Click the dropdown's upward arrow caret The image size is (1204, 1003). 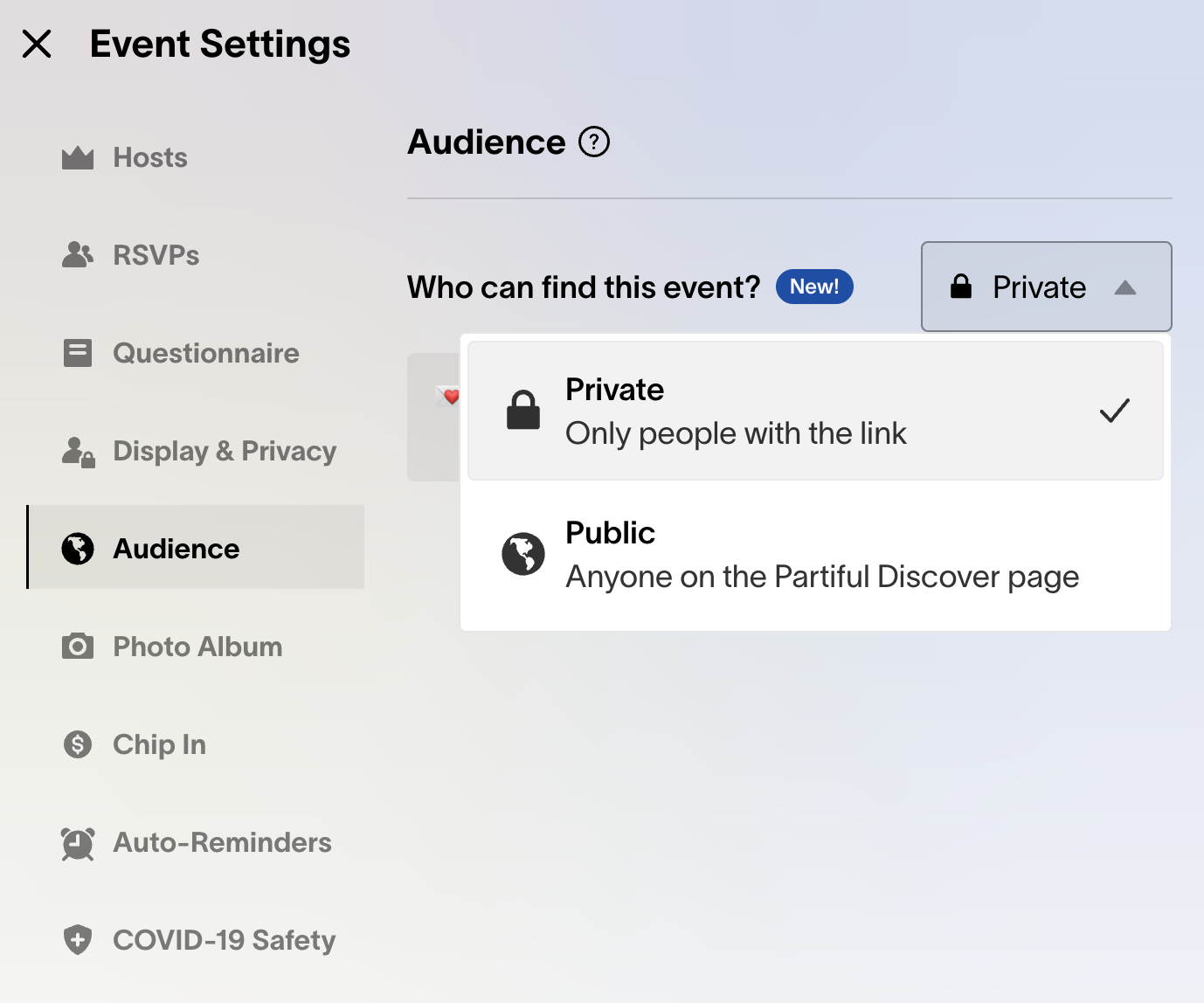click(1125, 287)
